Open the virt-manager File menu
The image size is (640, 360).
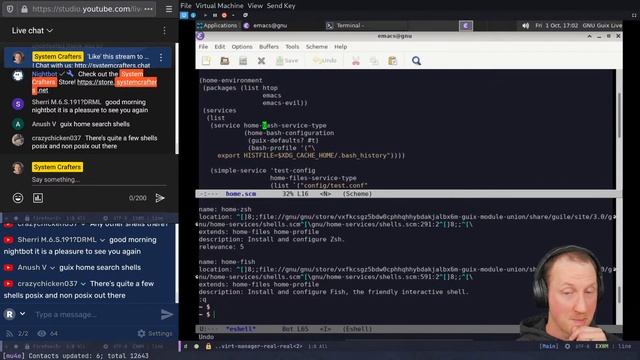[186, 6]
